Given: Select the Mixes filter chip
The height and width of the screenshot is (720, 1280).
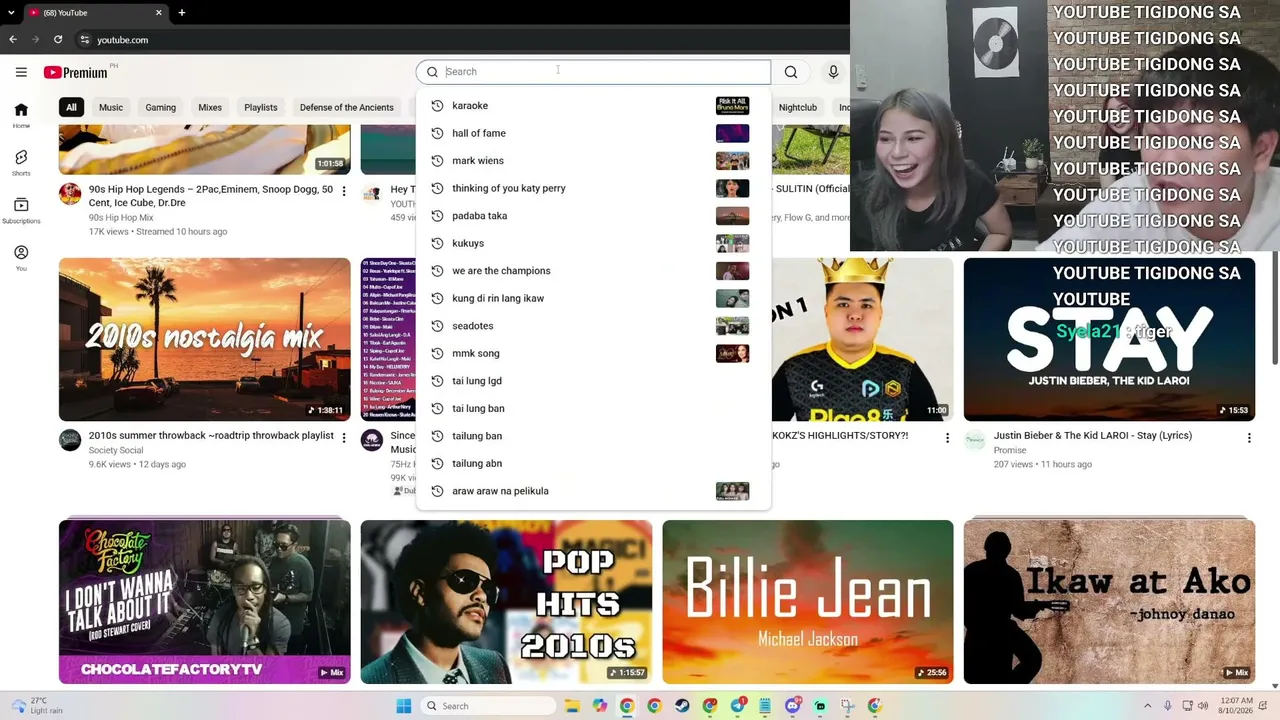Looking at the screenshot, I should pyautogui.click(x=210, y=107).
